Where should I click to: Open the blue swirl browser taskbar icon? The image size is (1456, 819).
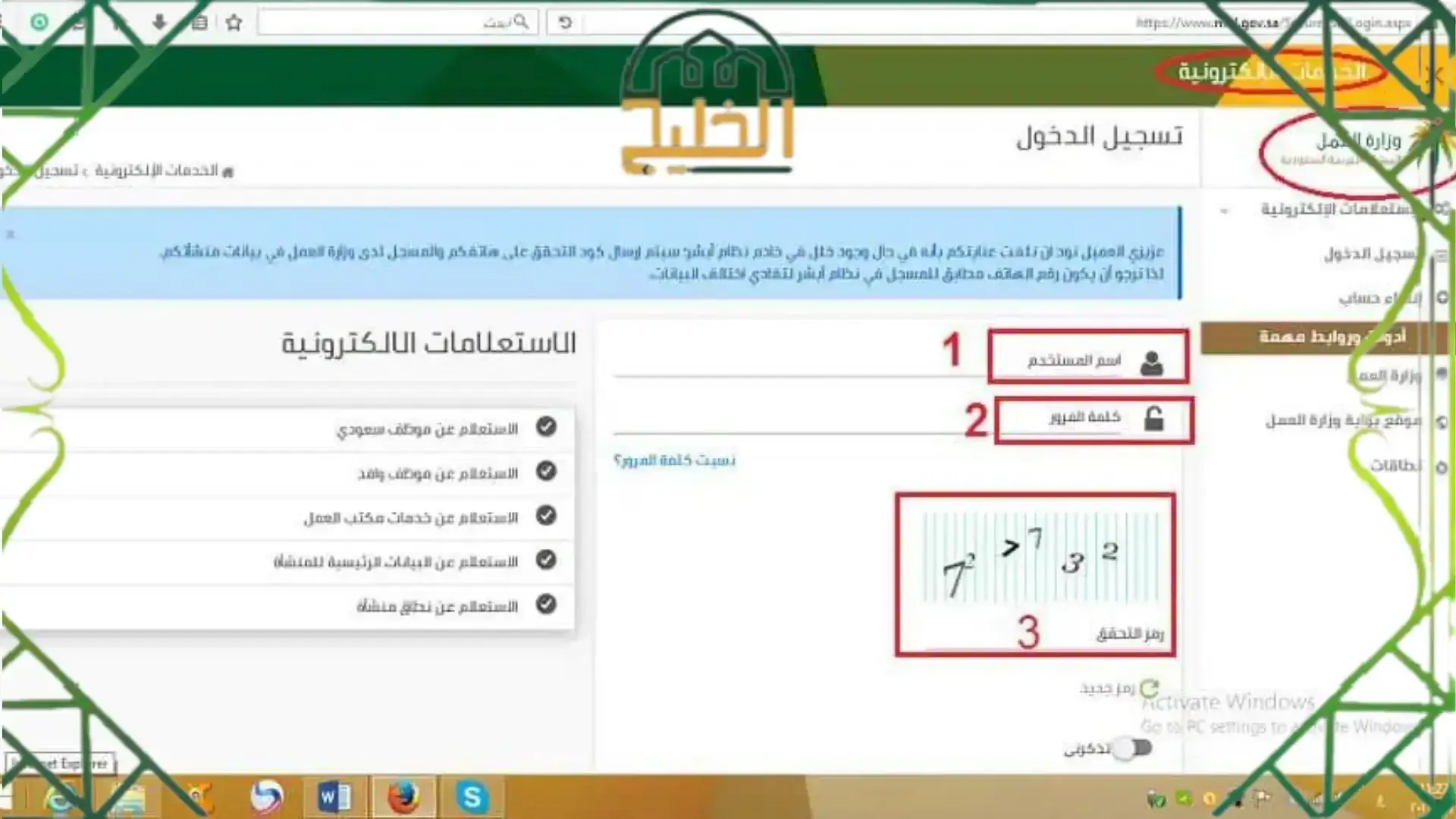click(x=266, y=797)
